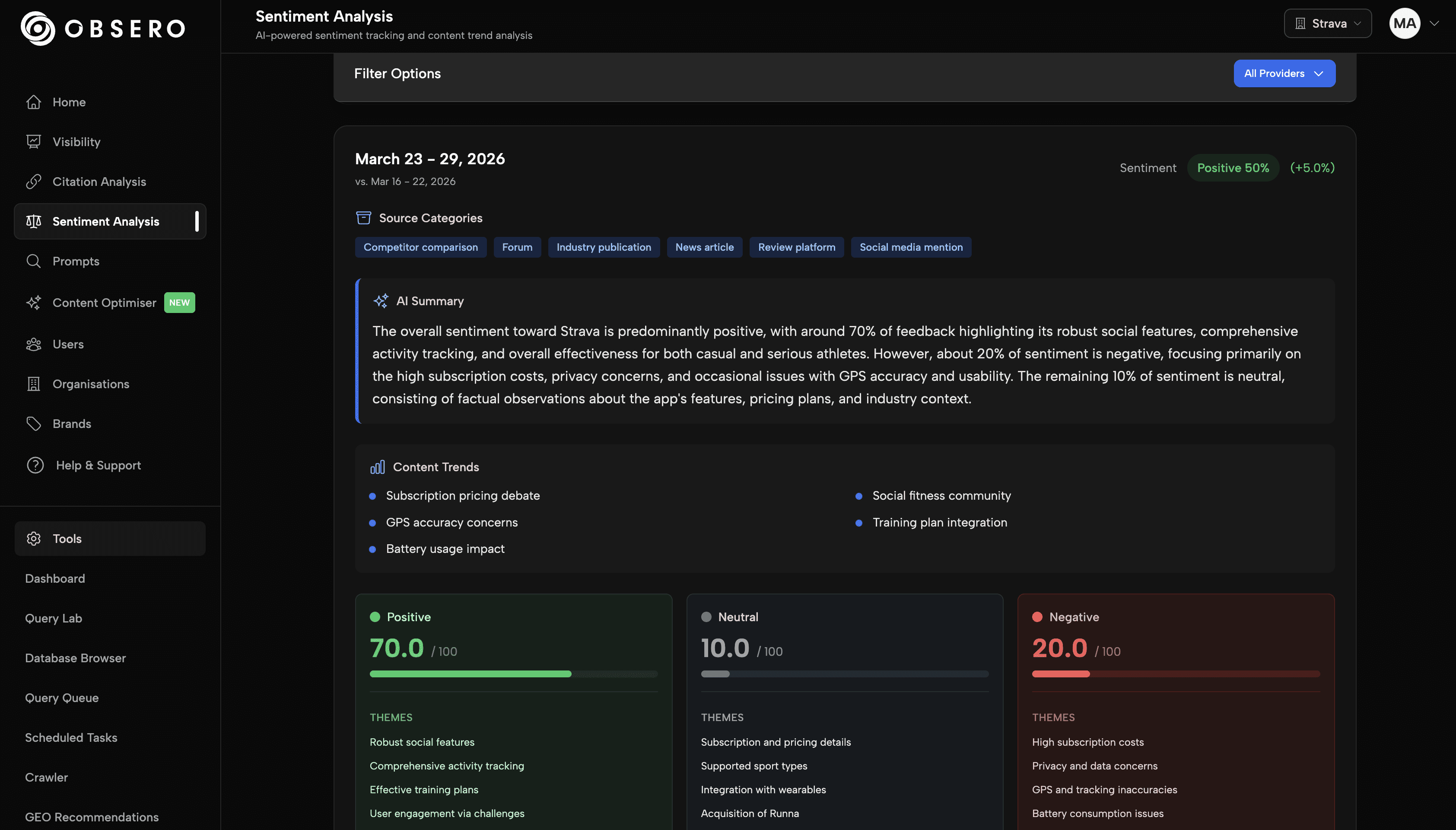Click the Visibility chart icon
1456x830 pixels.
34,142
